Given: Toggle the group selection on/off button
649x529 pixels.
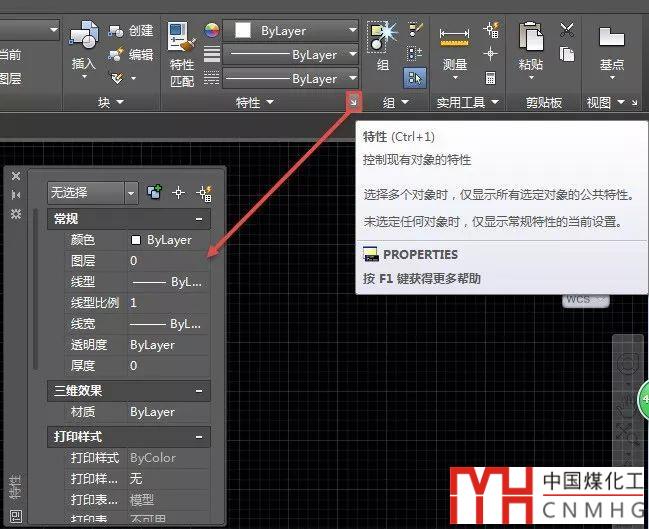Looking at the screenshot, I should [415, 77].
